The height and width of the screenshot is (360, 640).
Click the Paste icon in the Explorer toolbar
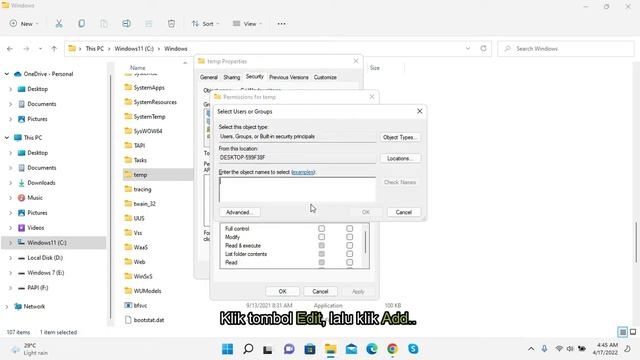pos(104,24)
